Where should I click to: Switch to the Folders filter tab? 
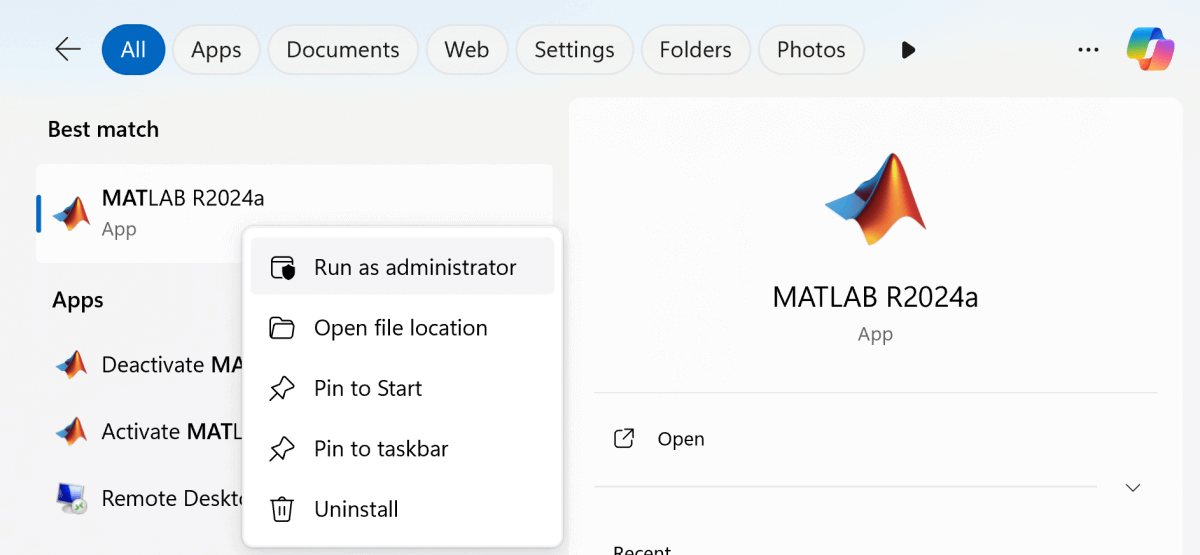696,49
